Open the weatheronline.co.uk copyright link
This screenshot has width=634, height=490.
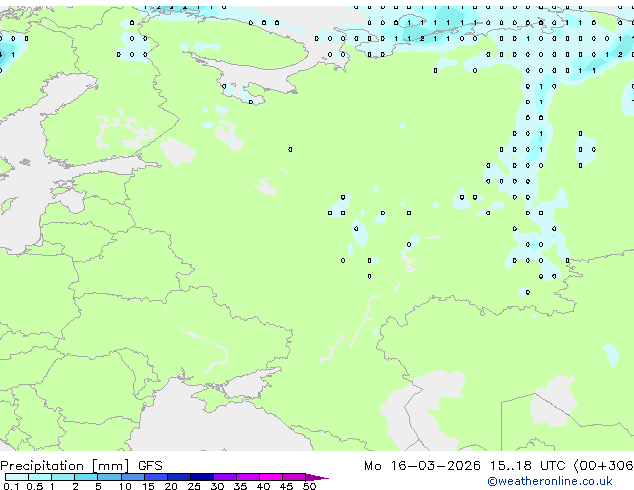(x=550, y=481)
